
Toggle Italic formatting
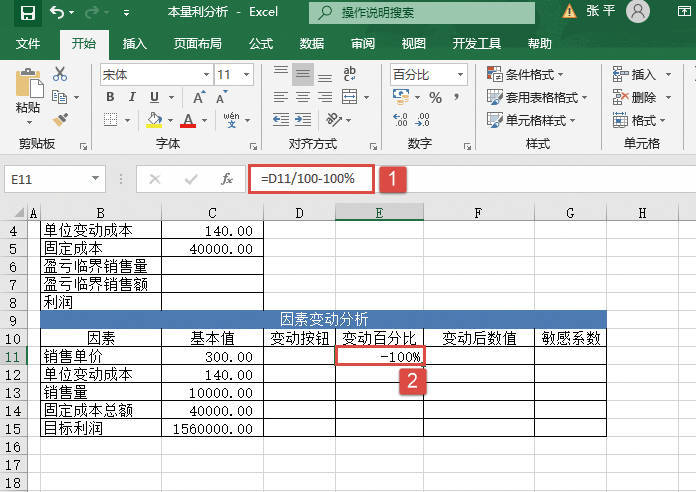(132, 97)
